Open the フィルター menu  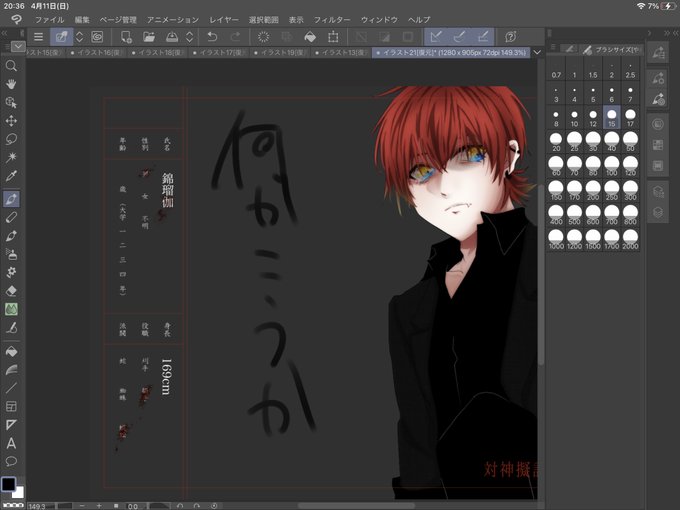tap(332, 20)
